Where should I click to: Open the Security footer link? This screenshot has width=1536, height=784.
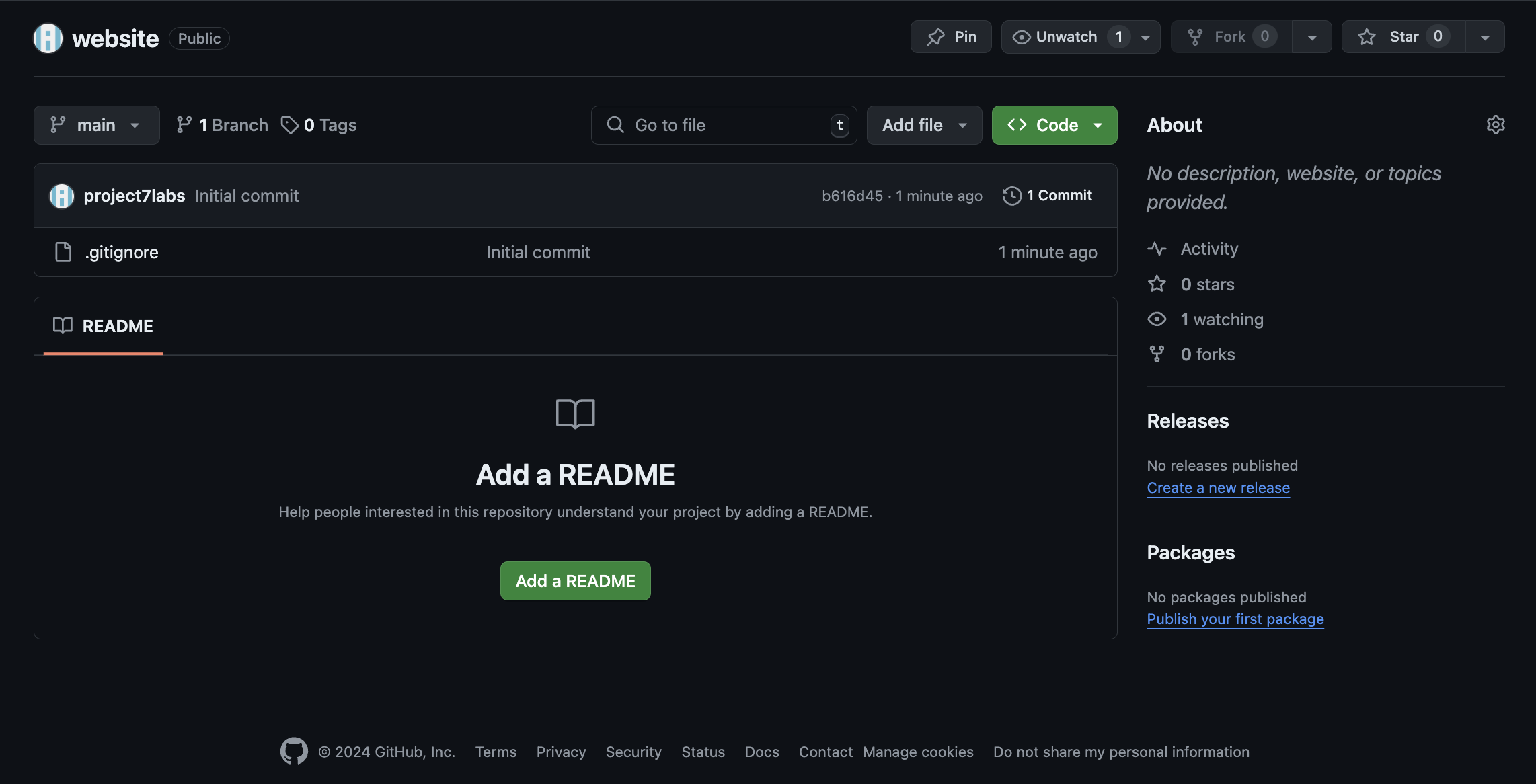(633, 752)
